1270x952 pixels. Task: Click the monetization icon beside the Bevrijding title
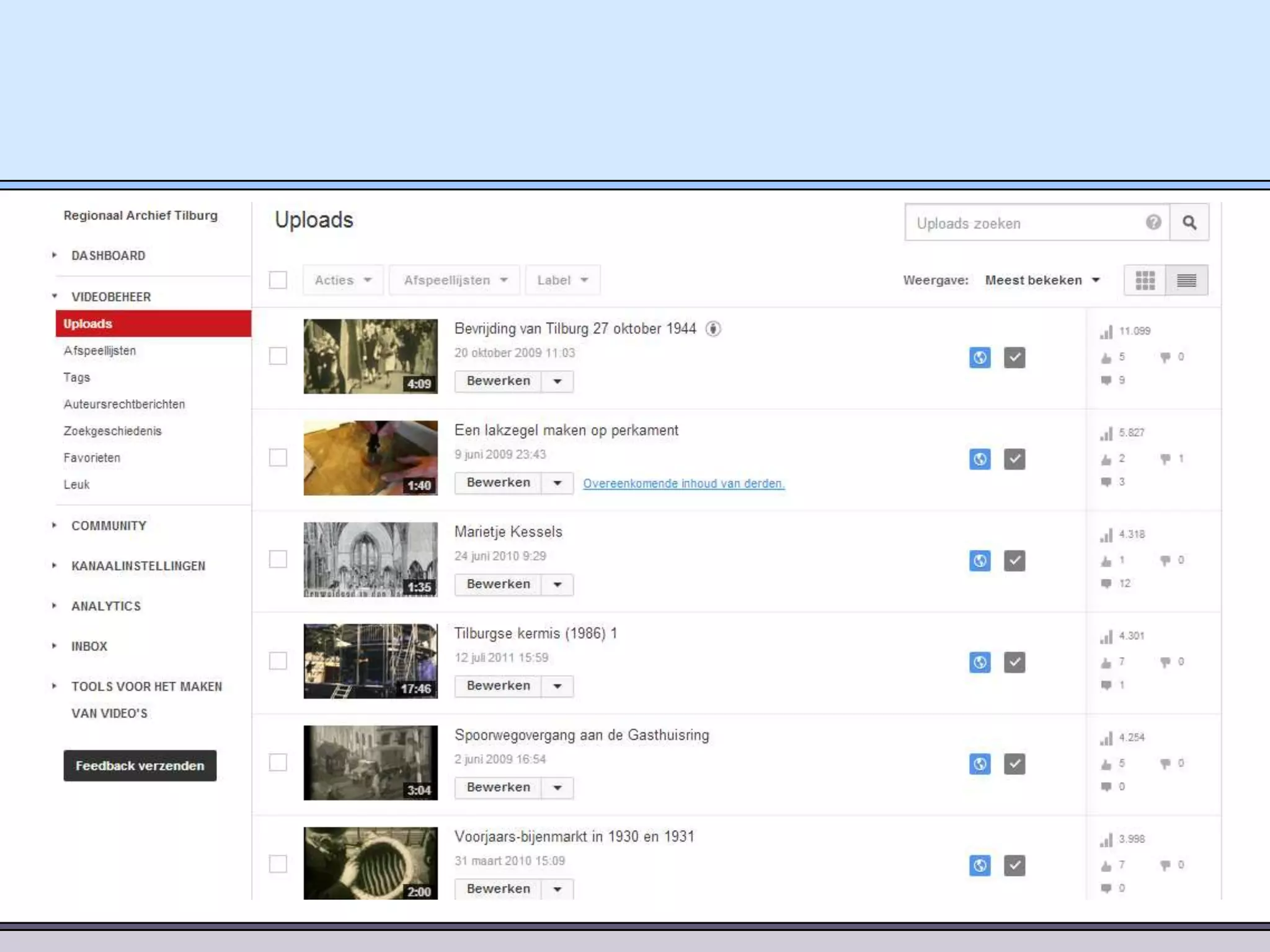coord(713,329)
